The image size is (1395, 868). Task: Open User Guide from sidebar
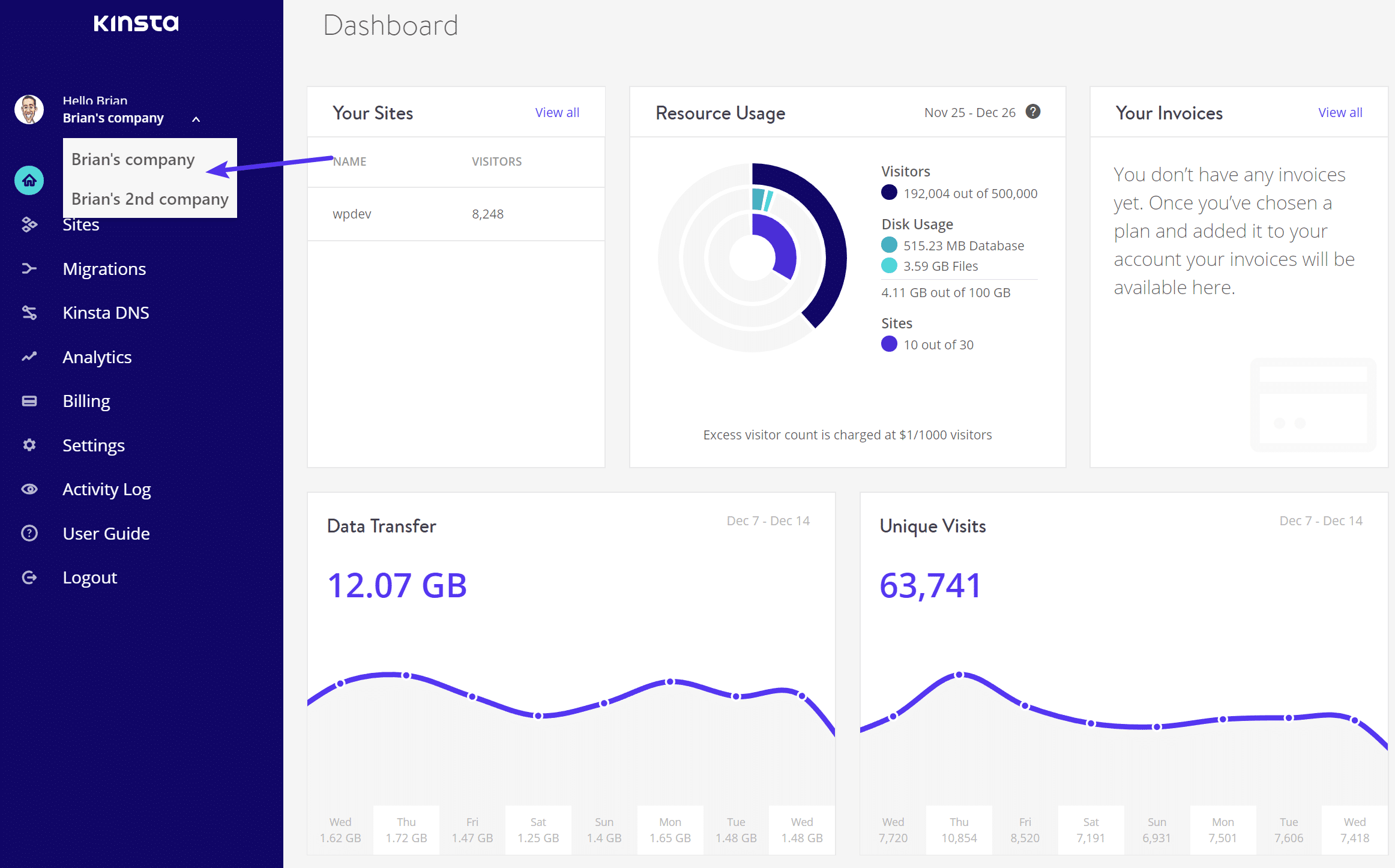pyautogui.click(x=106, y=534)
